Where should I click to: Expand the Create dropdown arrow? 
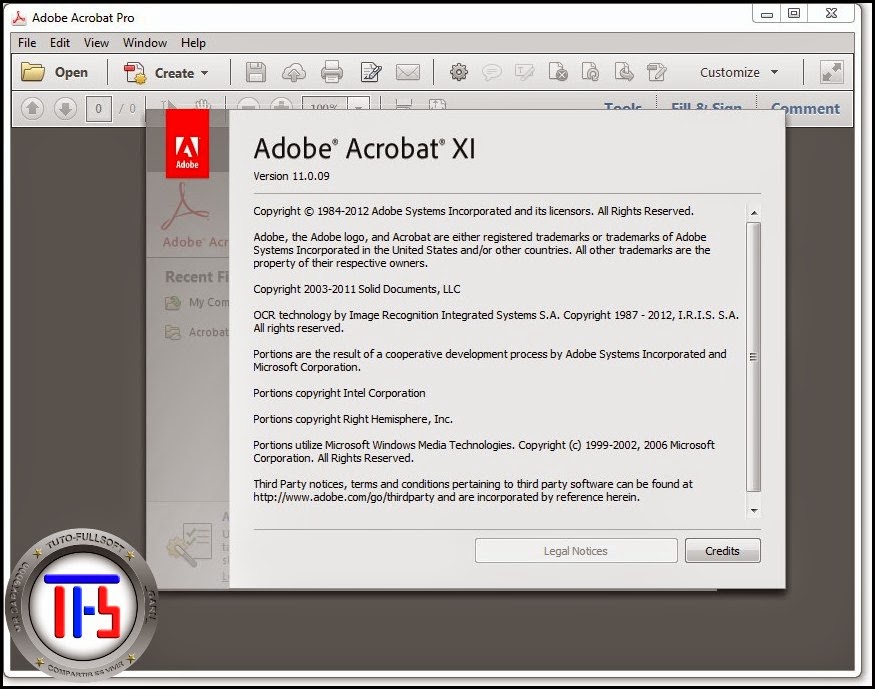pos(204,73)
